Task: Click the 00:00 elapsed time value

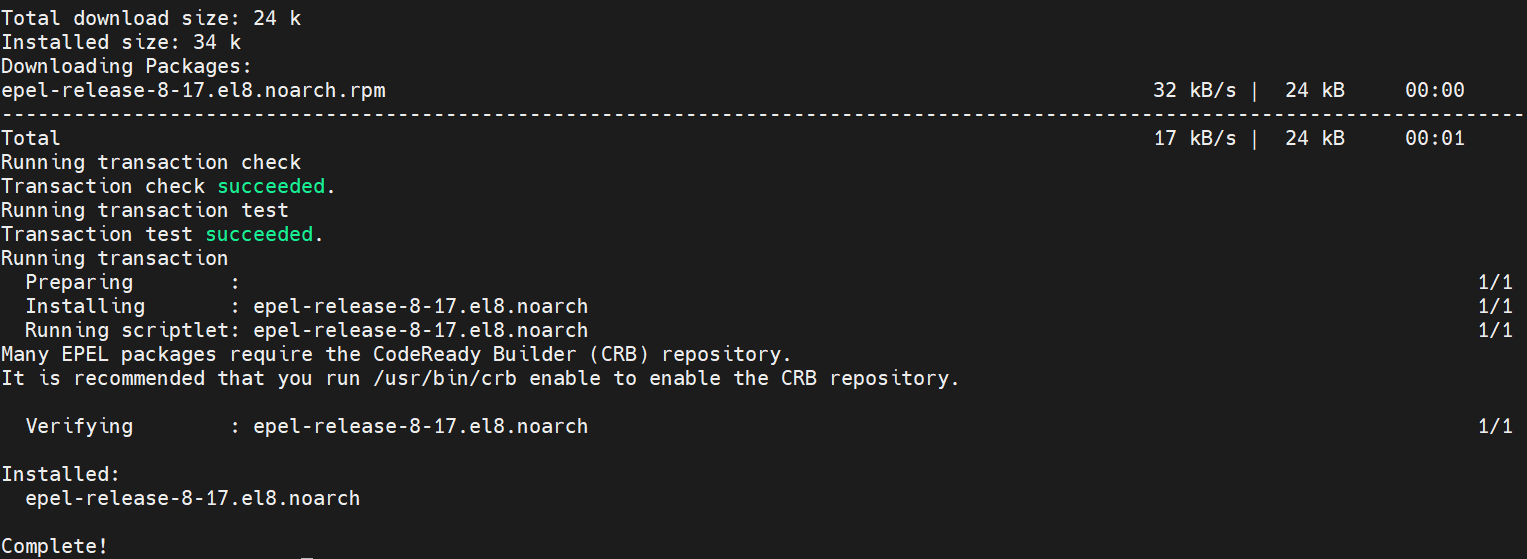Action: 1434,90
